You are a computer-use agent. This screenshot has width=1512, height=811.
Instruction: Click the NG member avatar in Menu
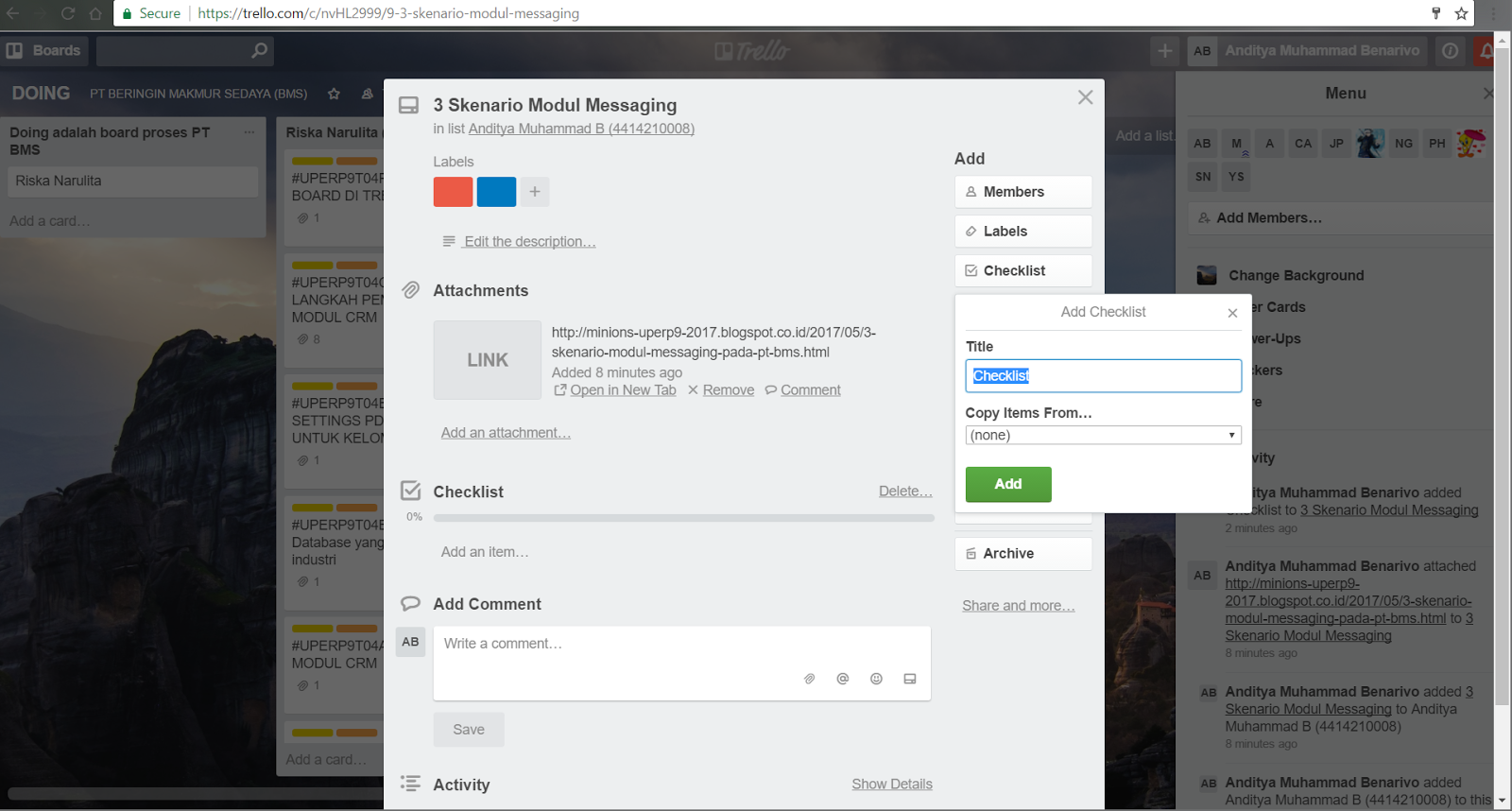[1404, 144]
